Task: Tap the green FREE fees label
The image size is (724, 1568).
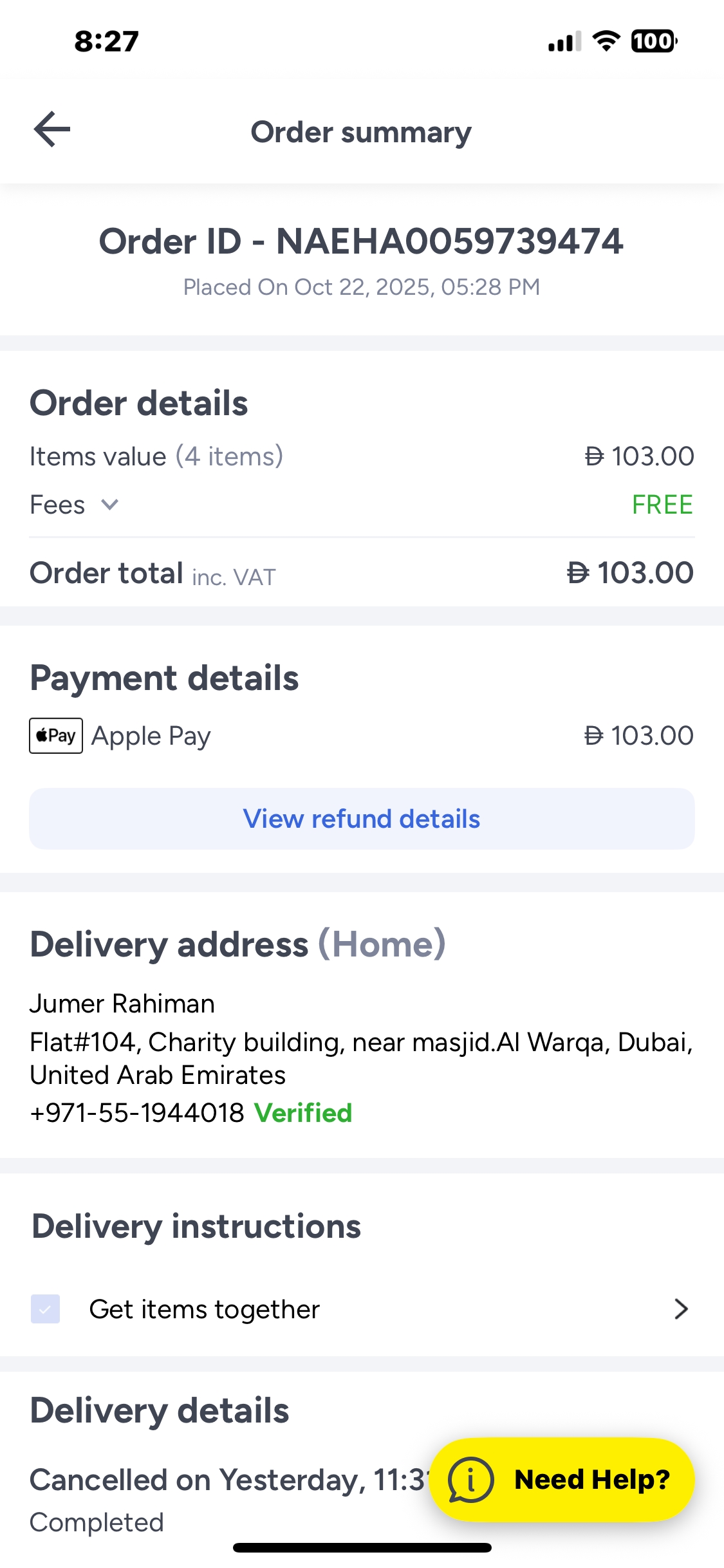Action: click(662, 505)
